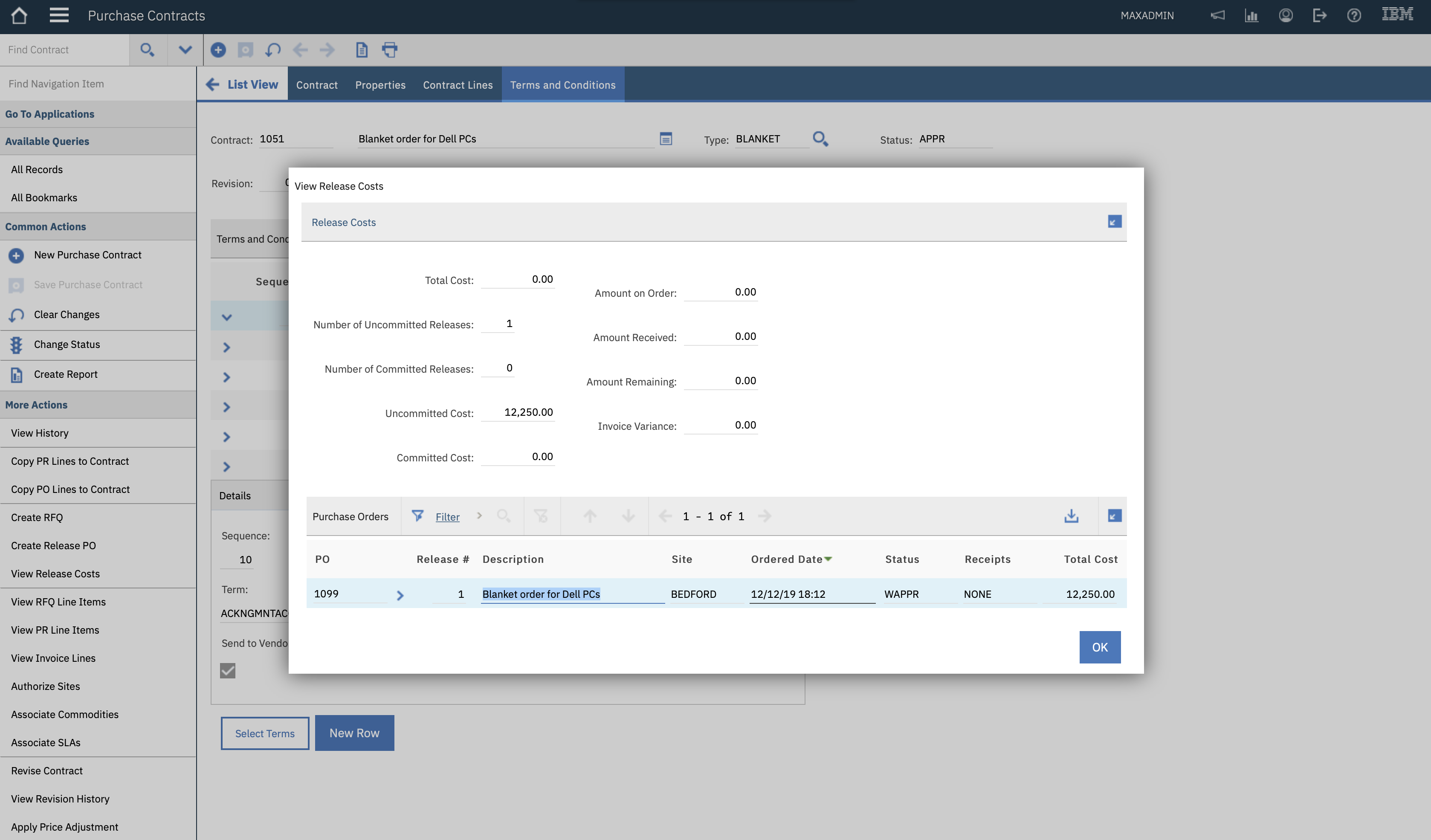
Task: Filter the Purchase Orders list
Action: coord(447,516)
